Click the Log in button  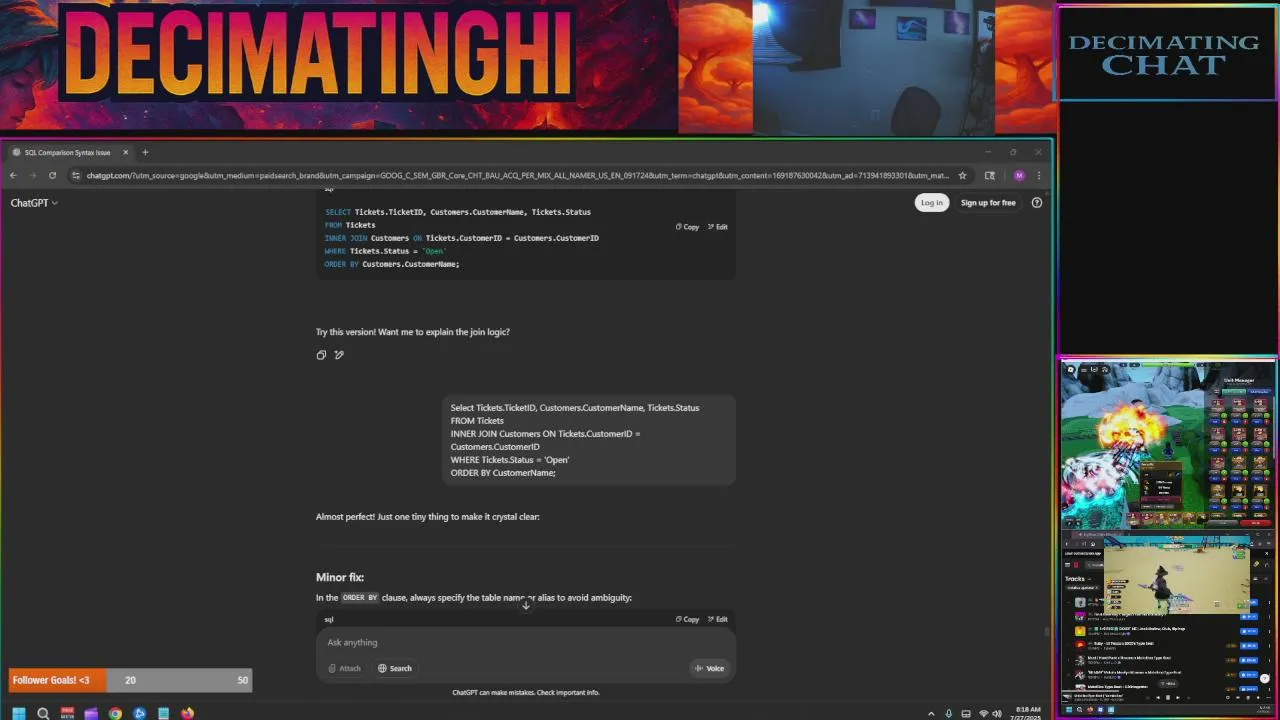931,203
